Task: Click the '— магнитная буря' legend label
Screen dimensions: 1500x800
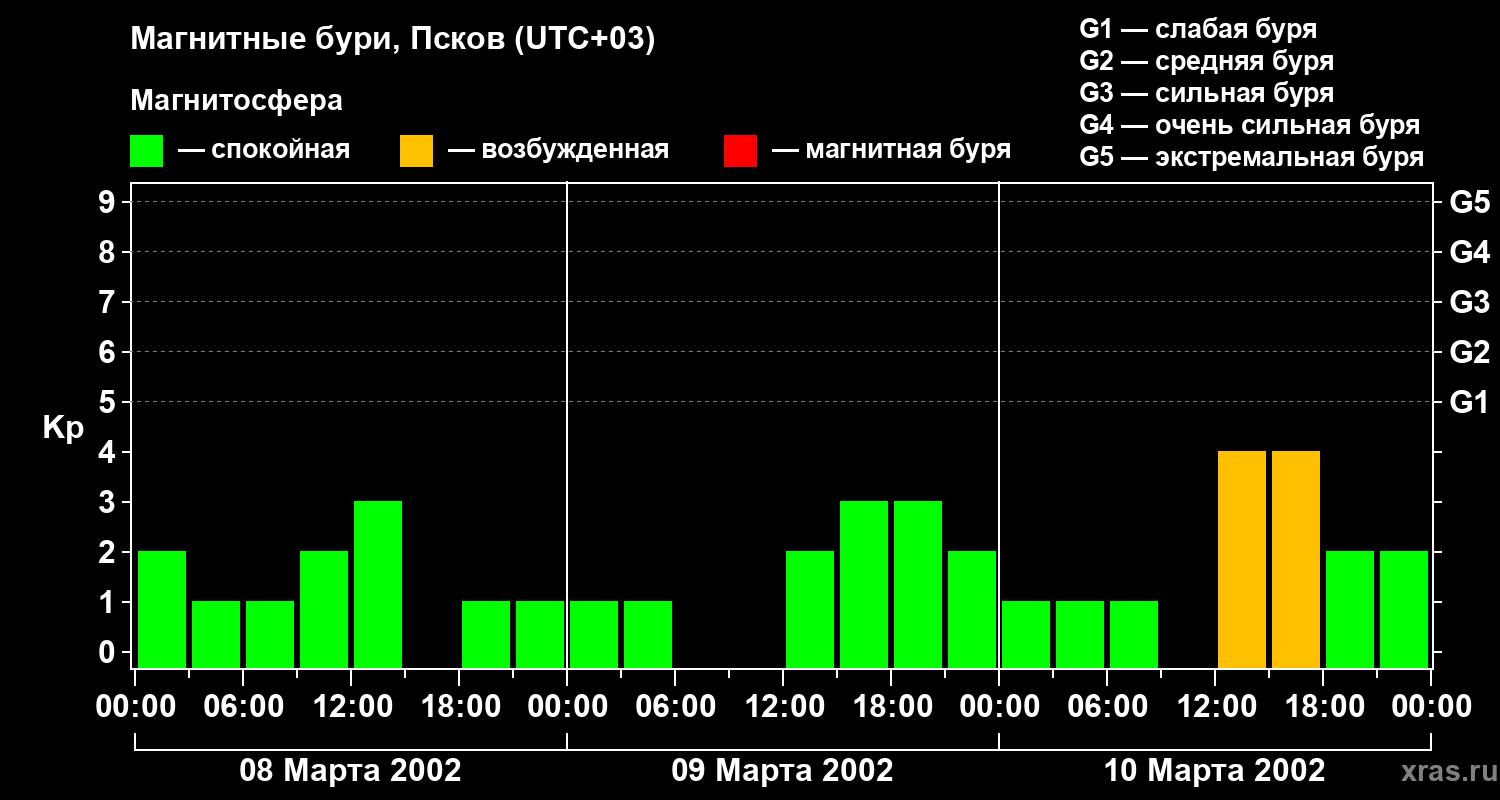Action: pyautogui.click(x=892, y=150)
